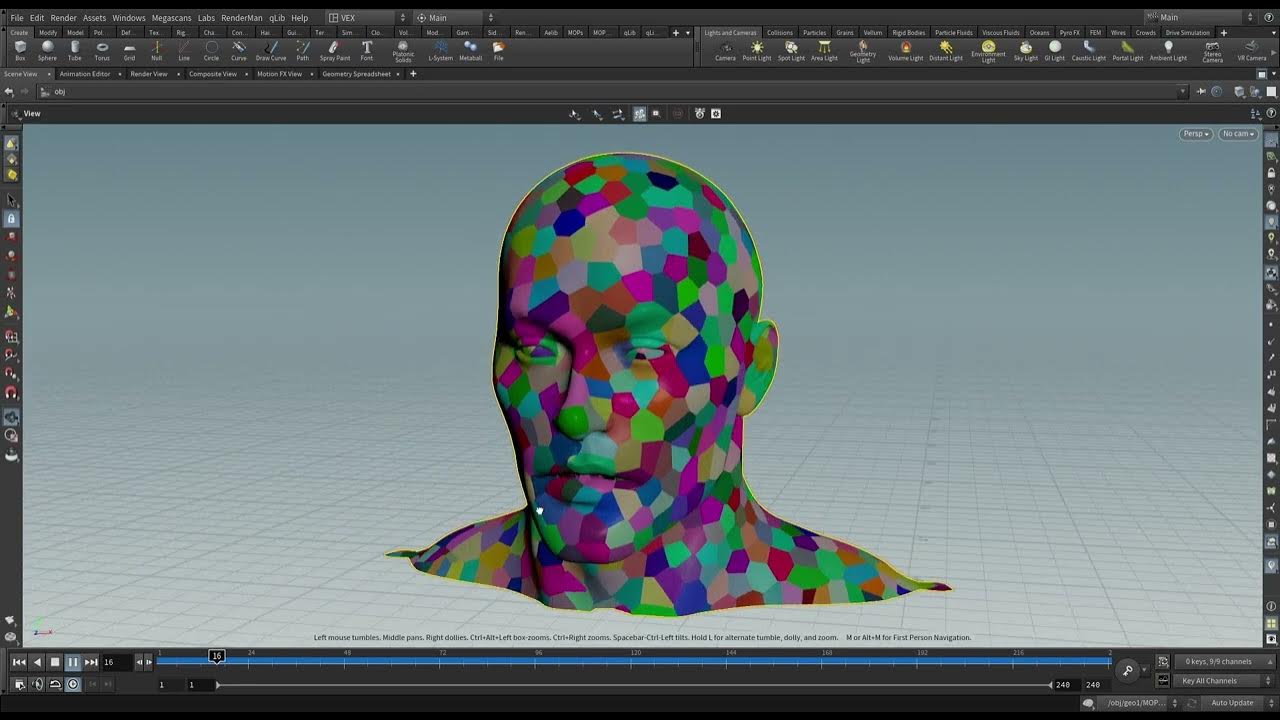Viewport: 1280px width, 720px height.
Task: Click the current frame marker 16
Action: pyautogui.click(x=216, y=656)
